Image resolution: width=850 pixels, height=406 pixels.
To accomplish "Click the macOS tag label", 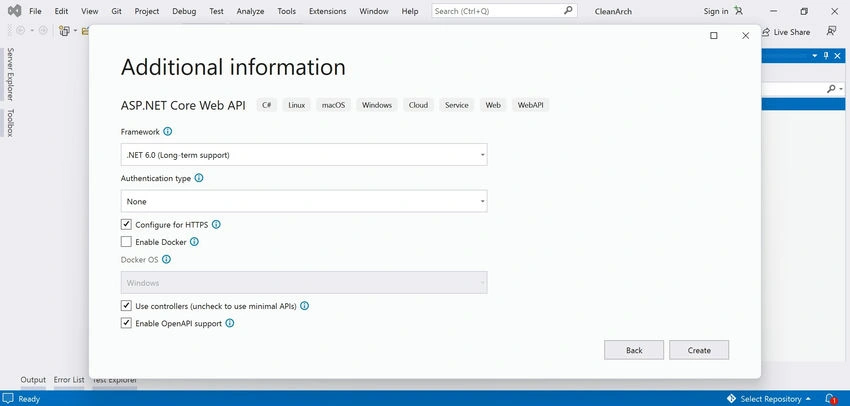I will pyautogui.click(x=333, y=105).
